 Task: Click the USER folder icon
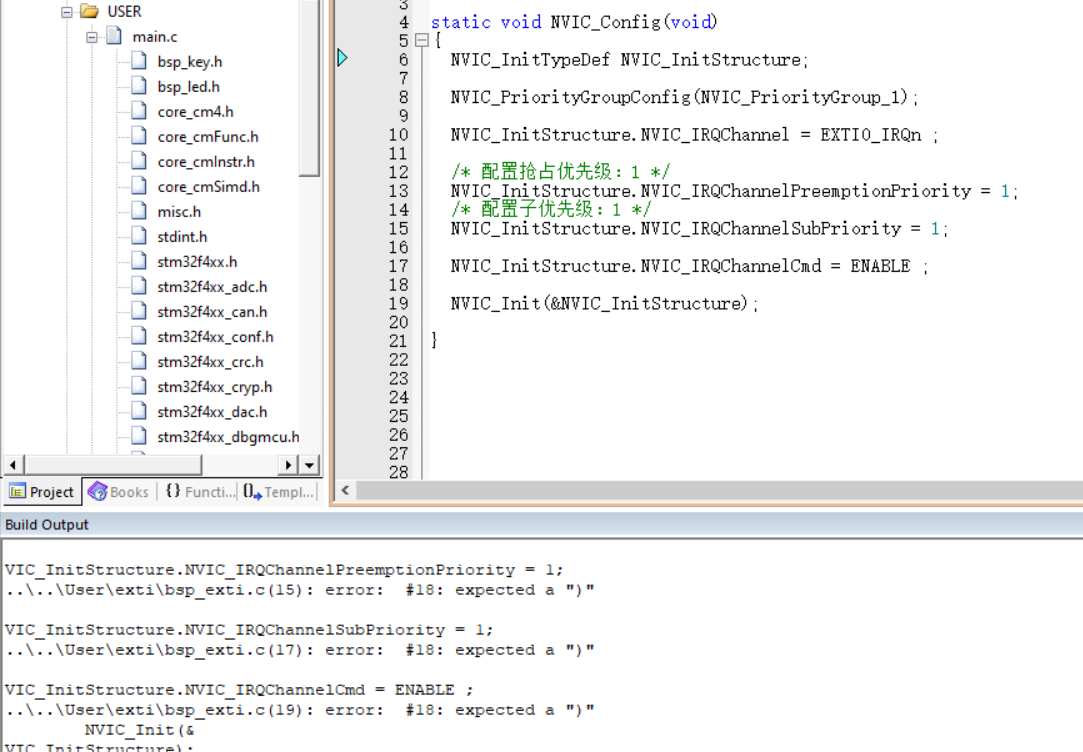point(90,12)
